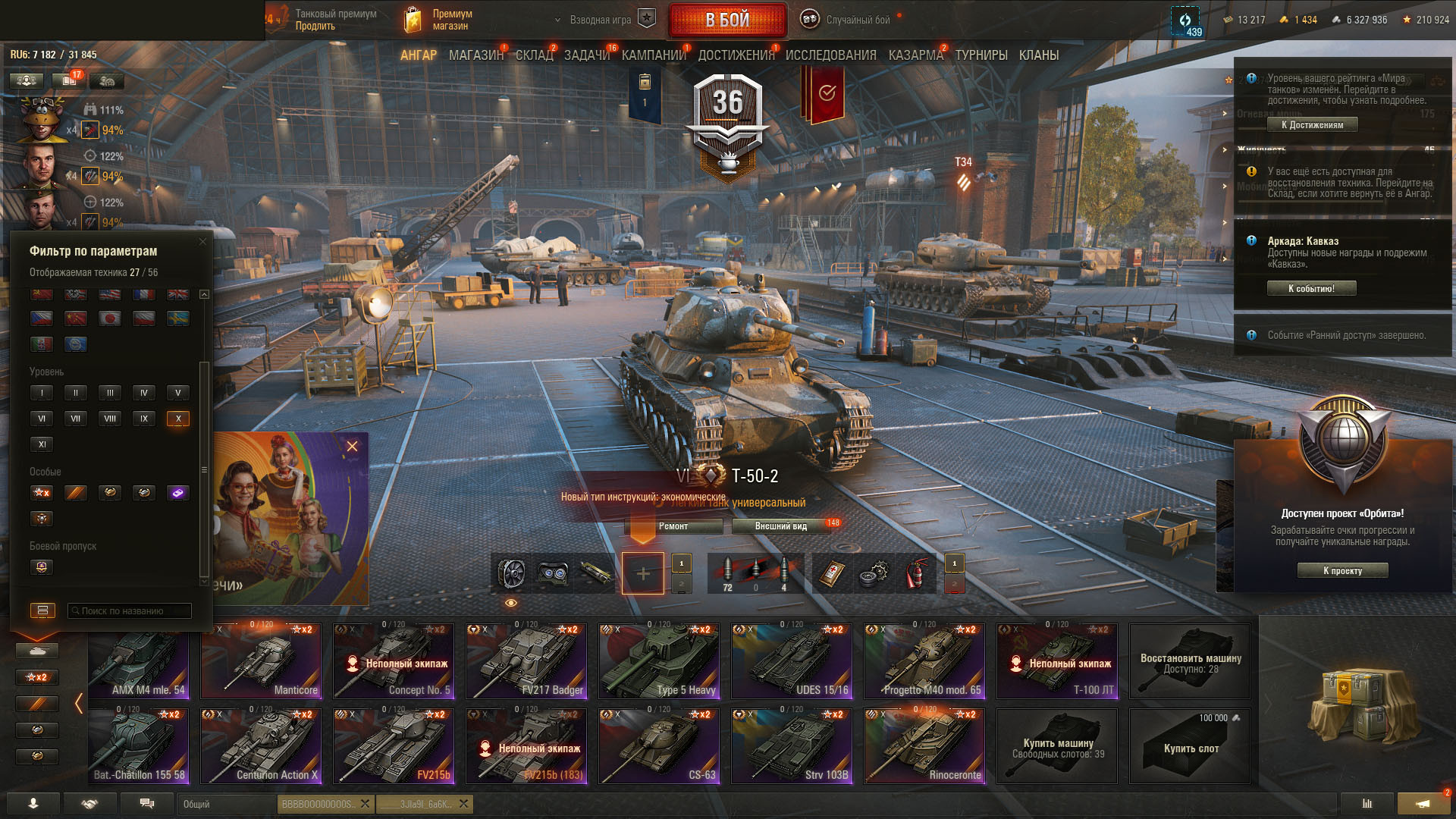Select the fire extinguisher consumable slot
The image size is (1456, 819).
click(916, 573)
